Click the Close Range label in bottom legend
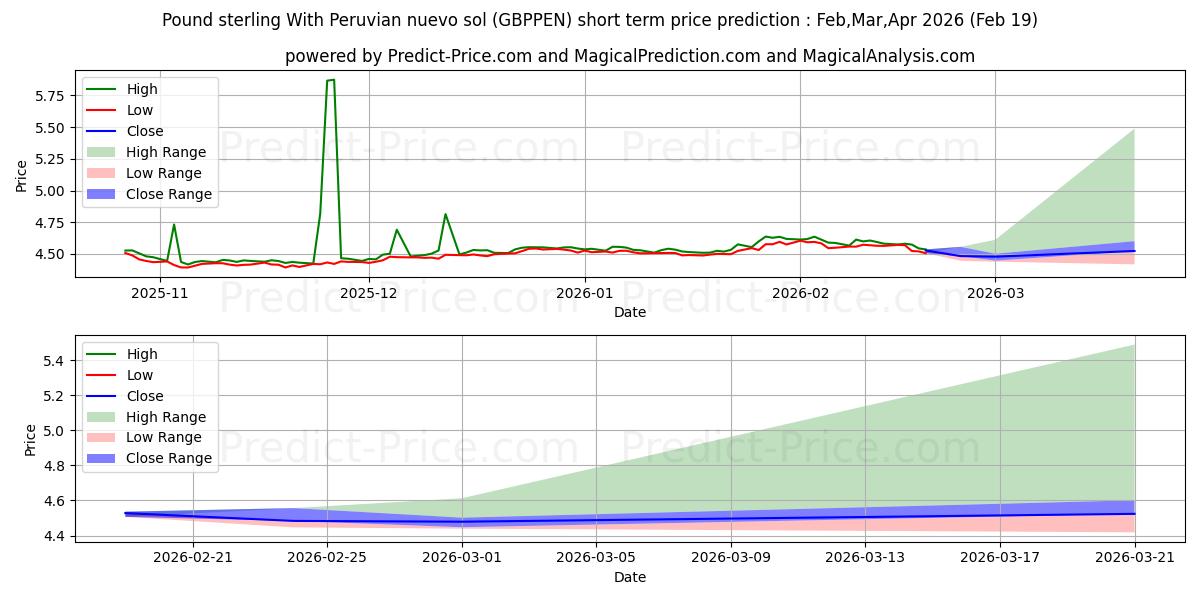Viewport: 1200px width, 600px height. (x=169, y=458)
